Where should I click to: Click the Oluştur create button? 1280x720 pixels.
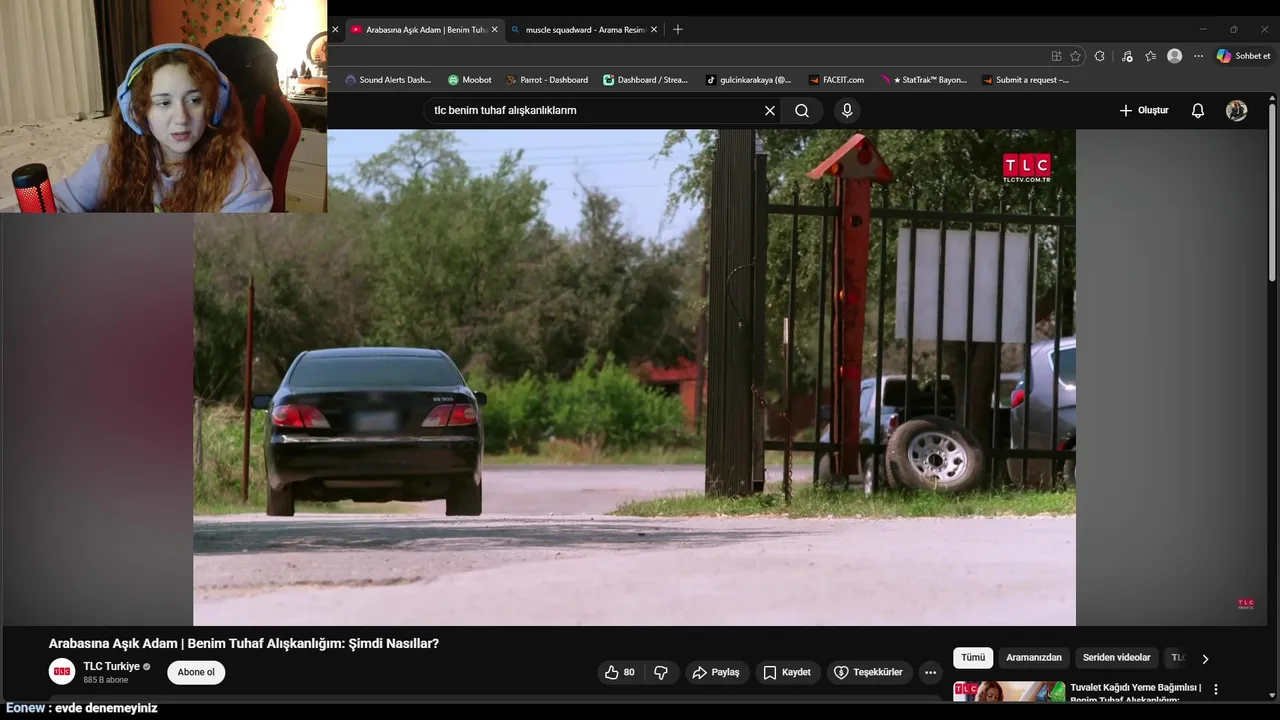[1144, 111]
